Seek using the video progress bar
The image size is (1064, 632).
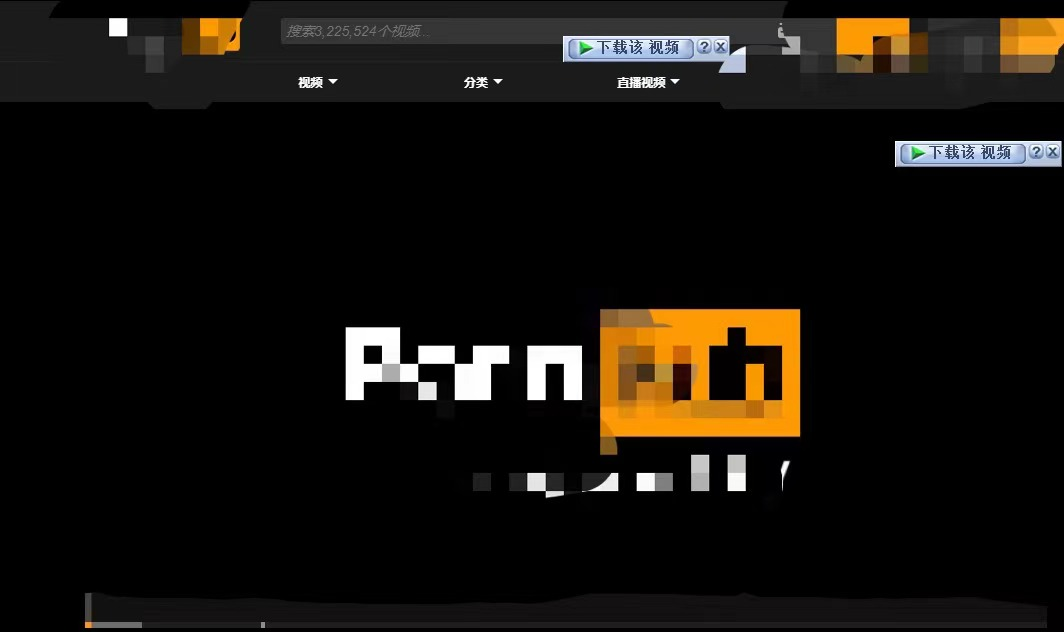[x=566, y=625]
